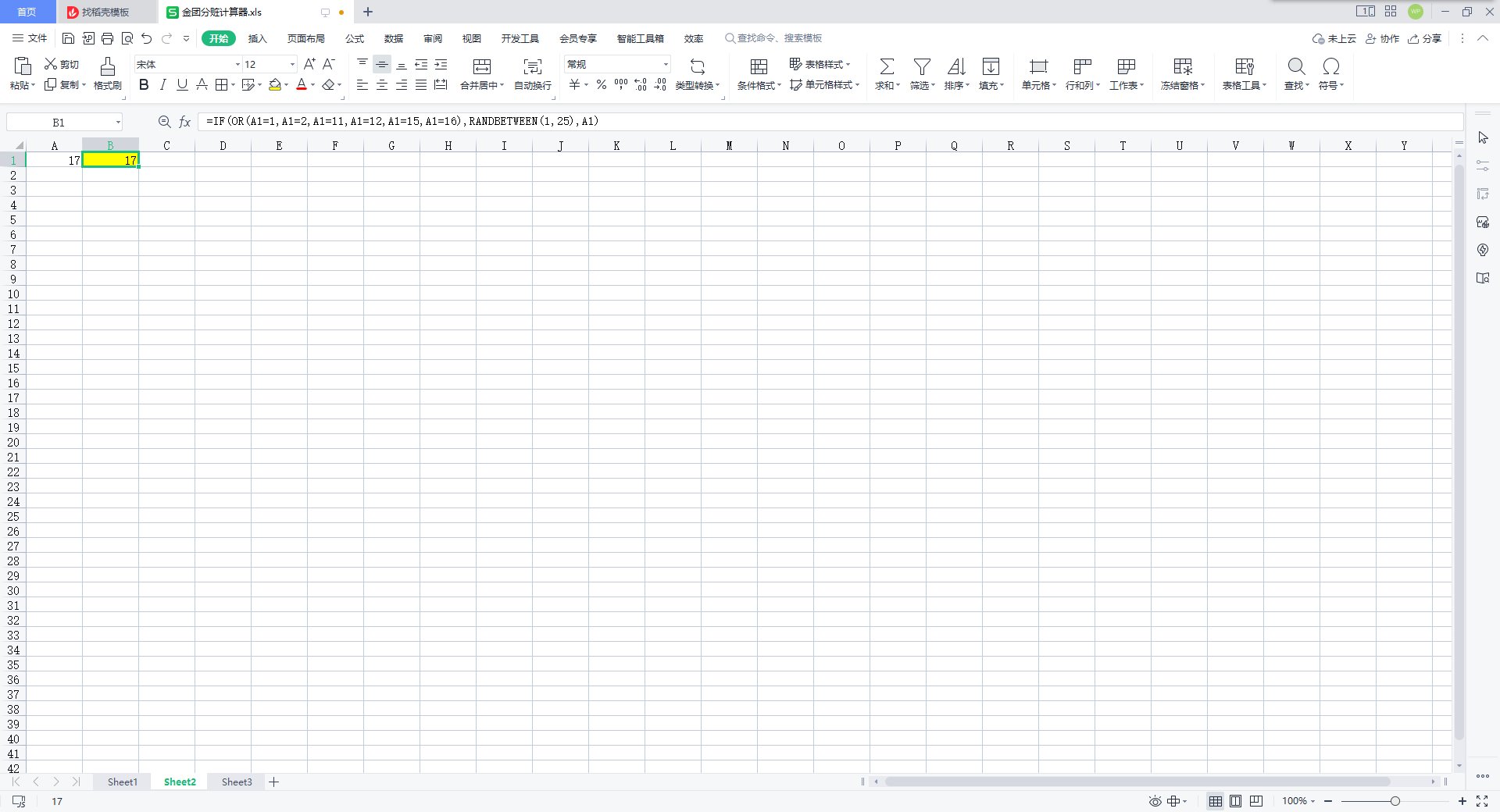This screenshot has height=812, width=1500.
Task: Click the Share button
Action: (x=1424, y=38)
